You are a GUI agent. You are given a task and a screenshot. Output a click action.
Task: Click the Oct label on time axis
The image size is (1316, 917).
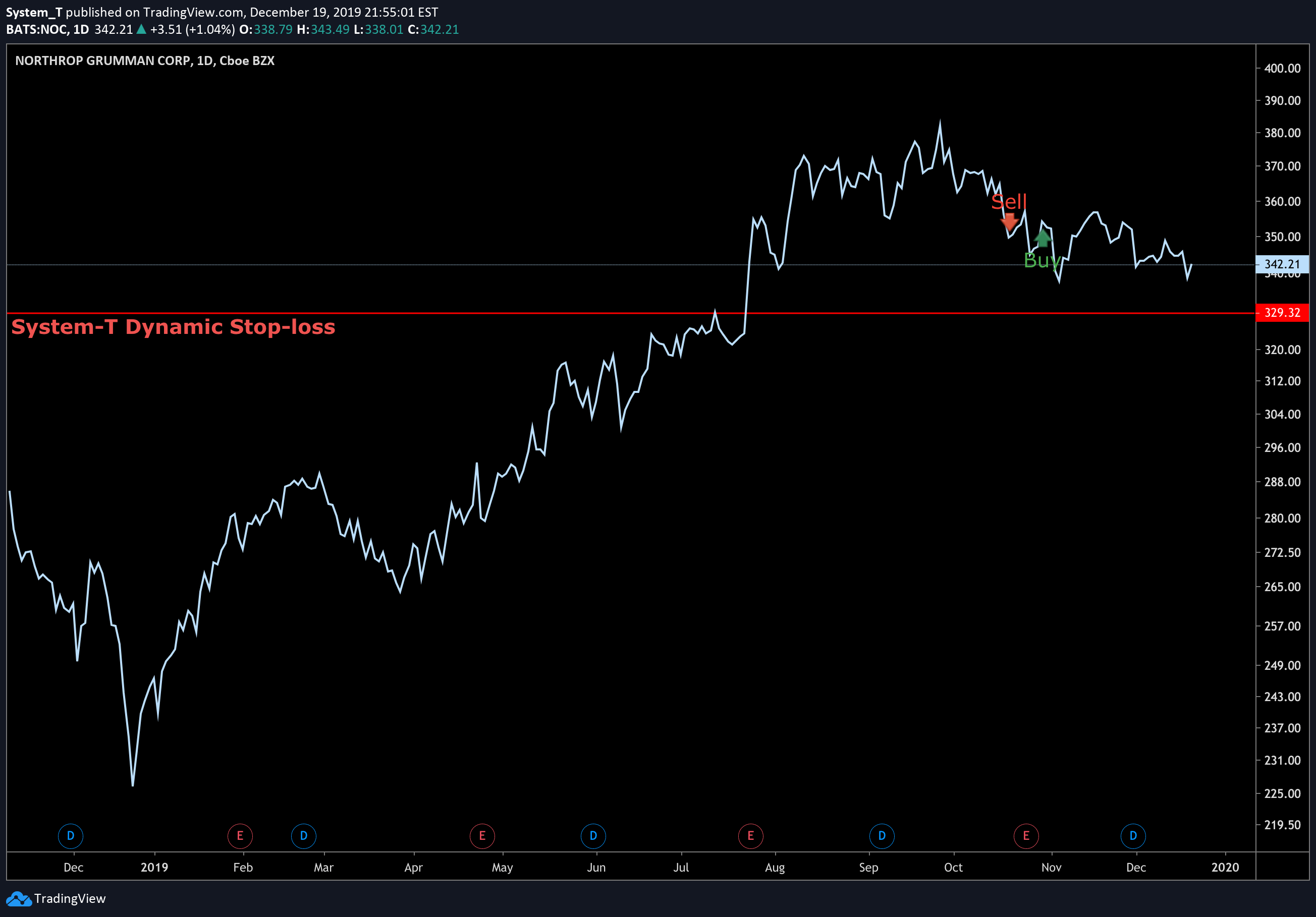953,867
